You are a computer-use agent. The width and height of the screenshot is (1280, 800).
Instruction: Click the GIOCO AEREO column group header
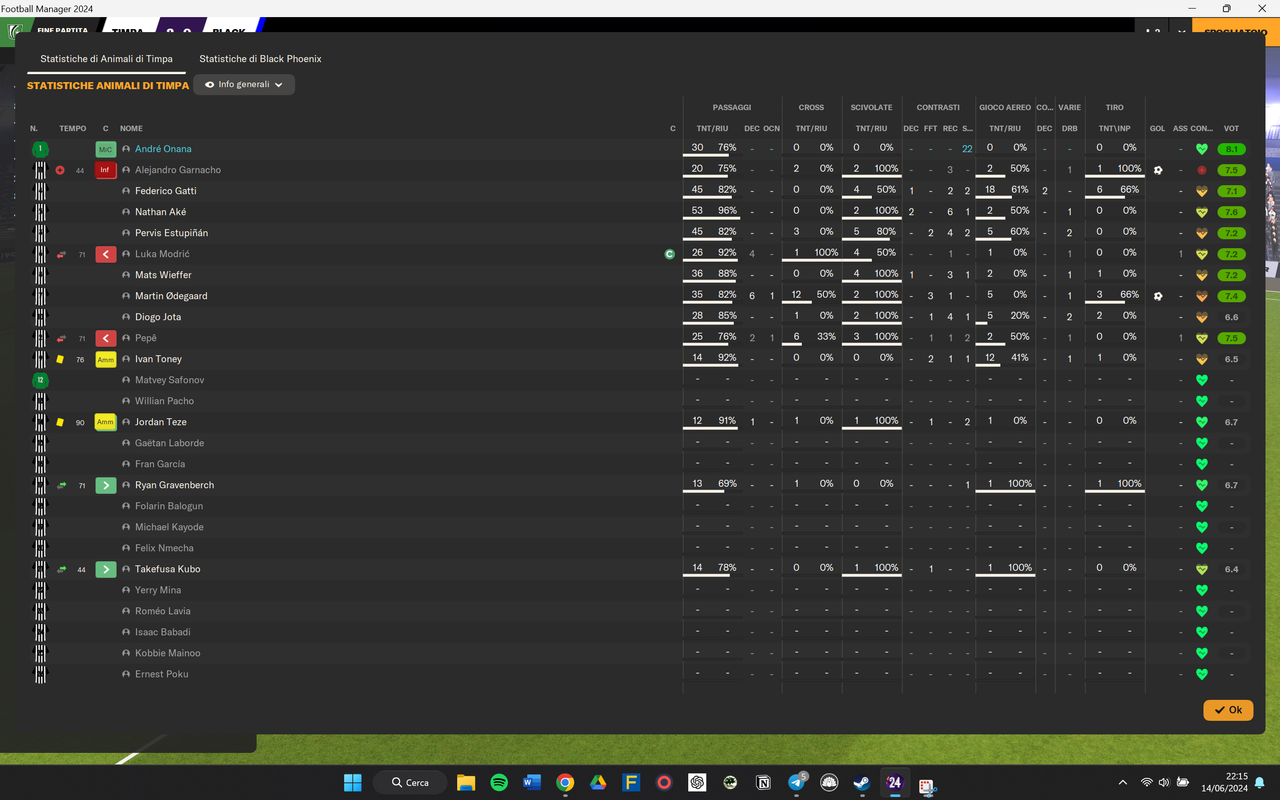[x=1005, y=107]
